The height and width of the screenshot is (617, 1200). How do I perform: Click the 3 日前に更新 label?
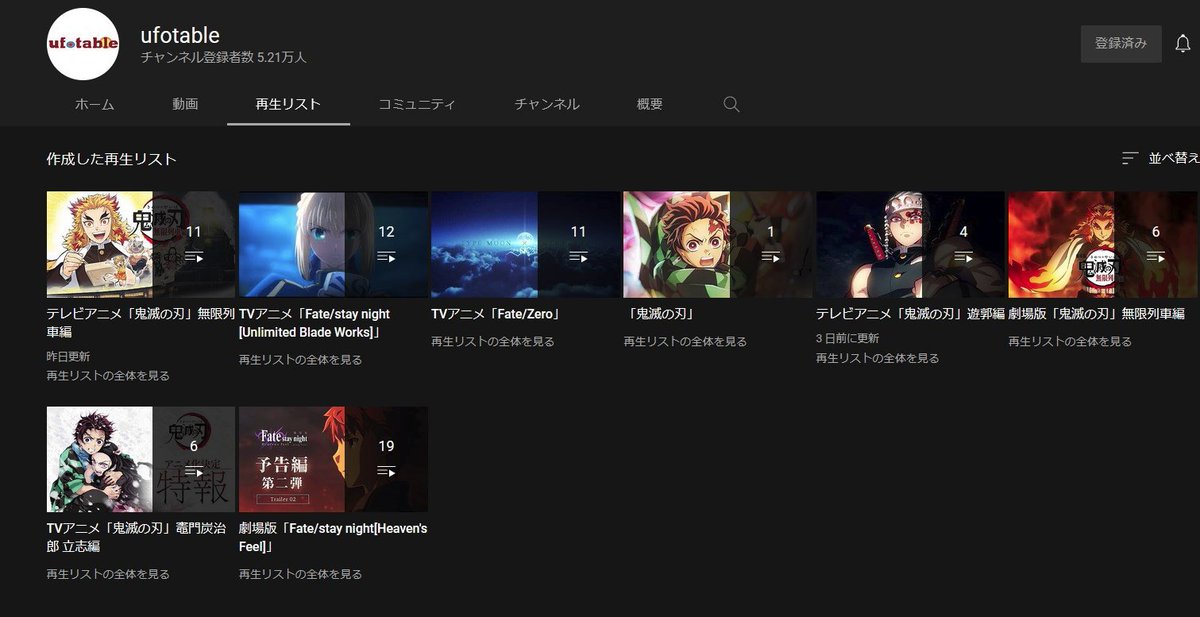point(848,339)
